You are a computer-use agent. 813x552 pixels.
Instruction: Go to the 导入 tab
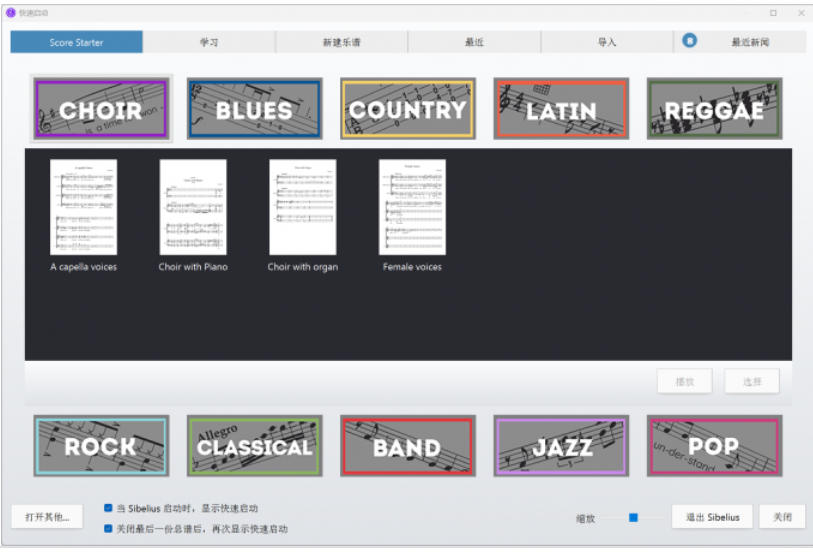[x=607, y=42]
